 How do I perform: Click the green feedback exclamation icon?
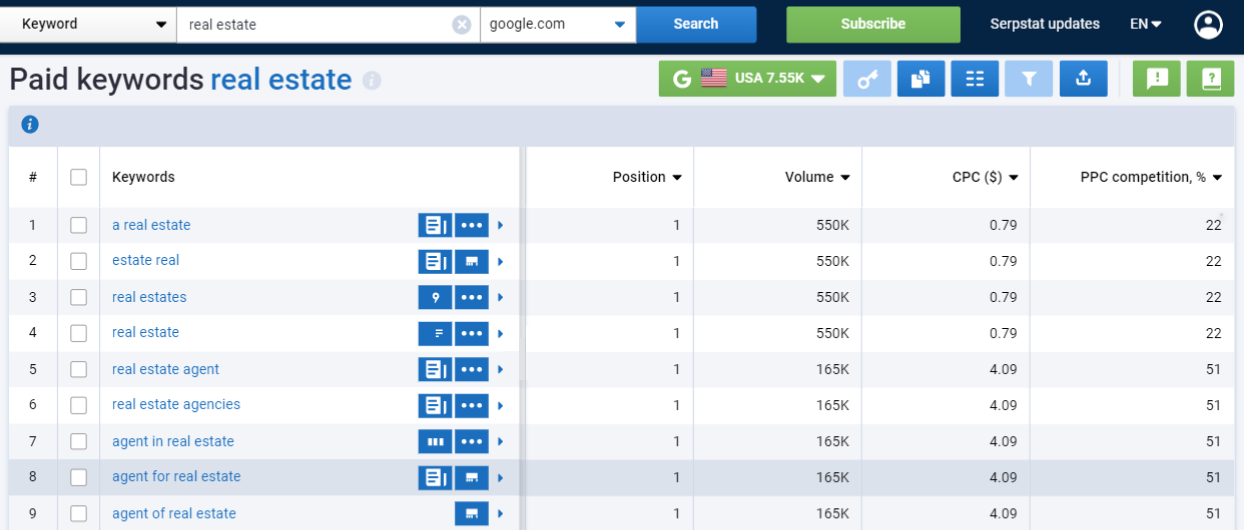(x=1157, y=79)
